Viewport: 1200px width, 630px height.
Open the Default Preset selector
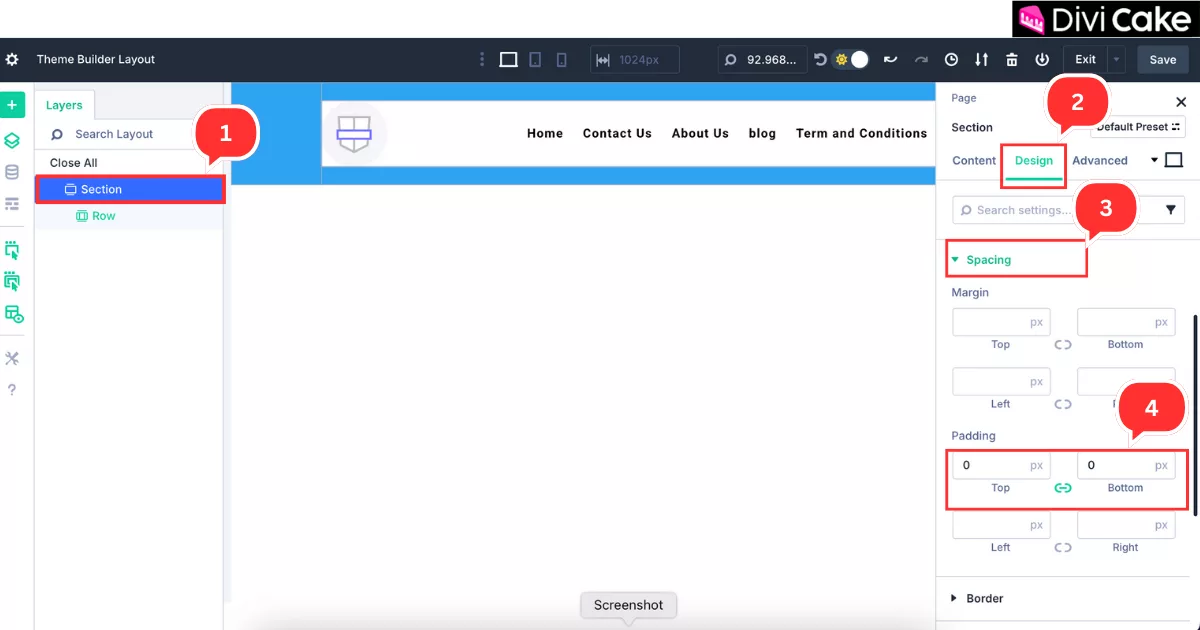coord(1138,127)
